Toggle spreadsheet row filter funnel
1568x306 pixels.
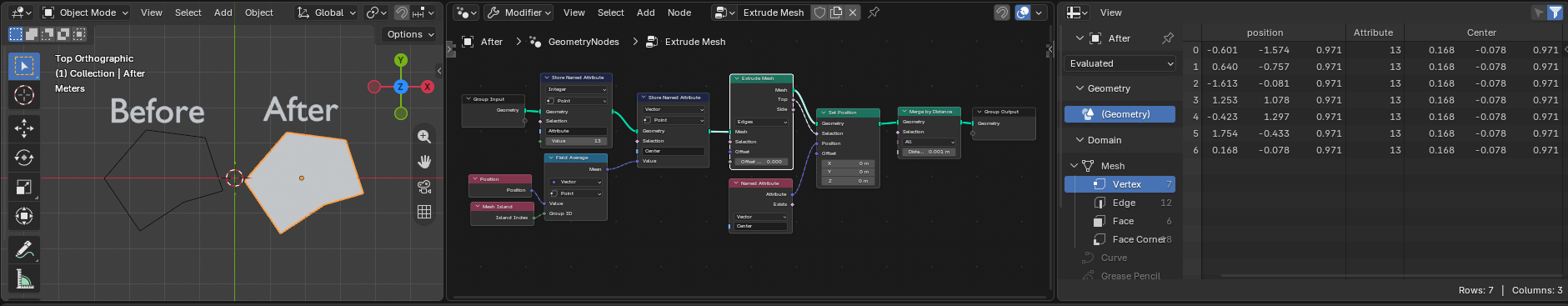[x=1555, y=13]
